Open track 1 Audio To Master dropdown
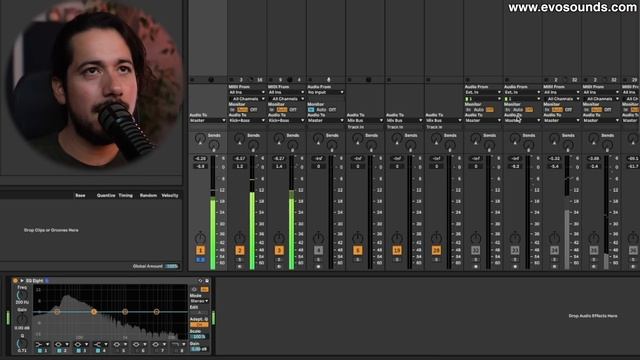The image size is (640, 360). pyautogui.click(x=207, y=120)
